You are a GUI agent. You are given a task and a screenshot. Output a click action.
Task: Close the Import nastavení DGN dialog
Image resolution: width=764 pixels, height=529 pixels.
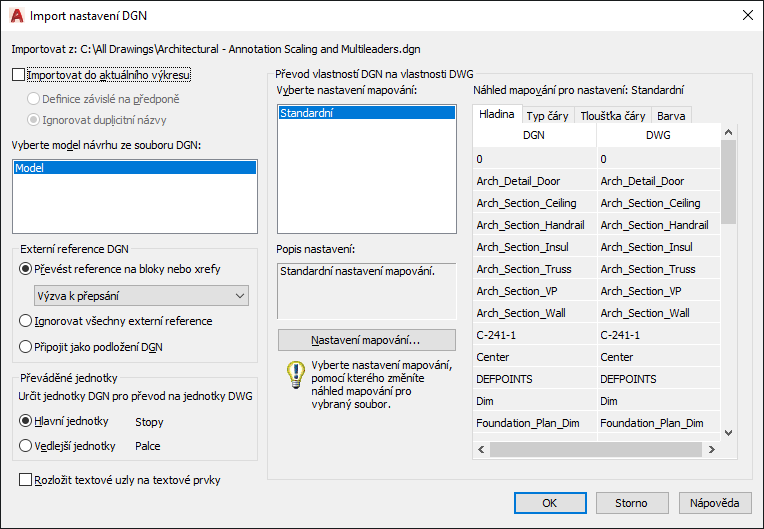748,16
